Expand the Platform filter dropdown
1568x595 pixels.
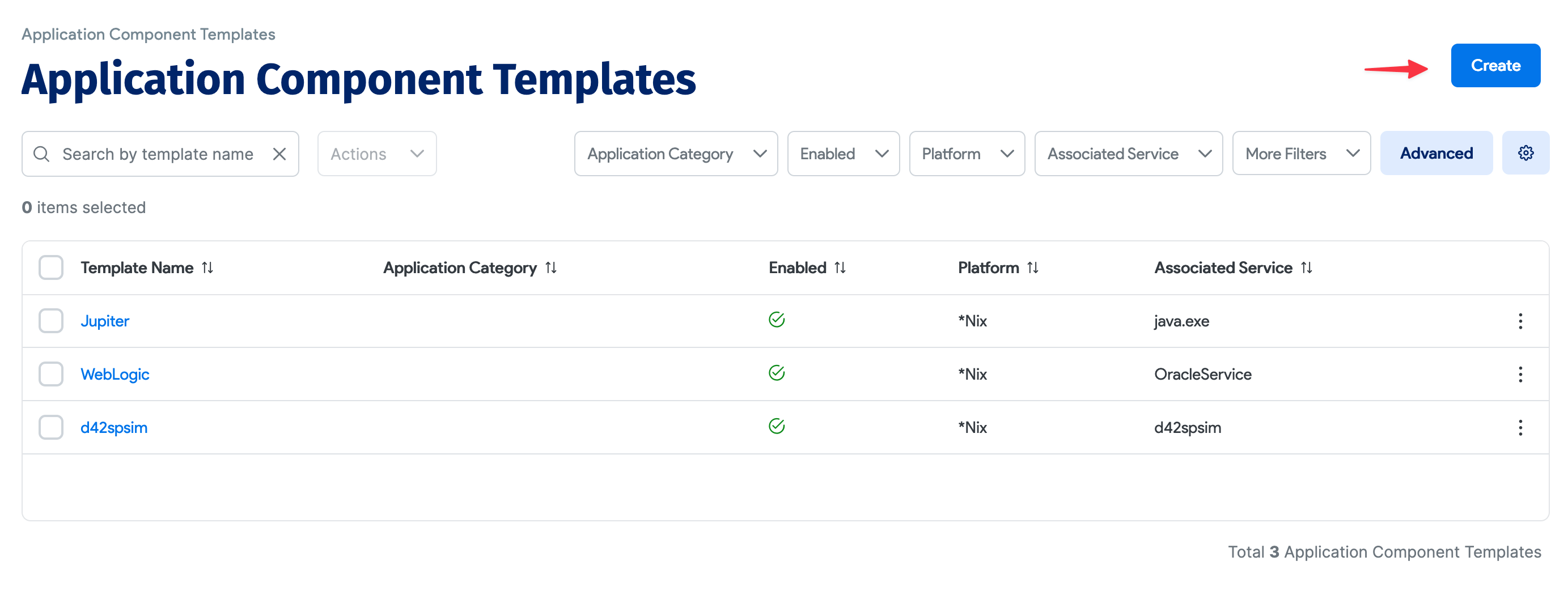pos(967,154)
